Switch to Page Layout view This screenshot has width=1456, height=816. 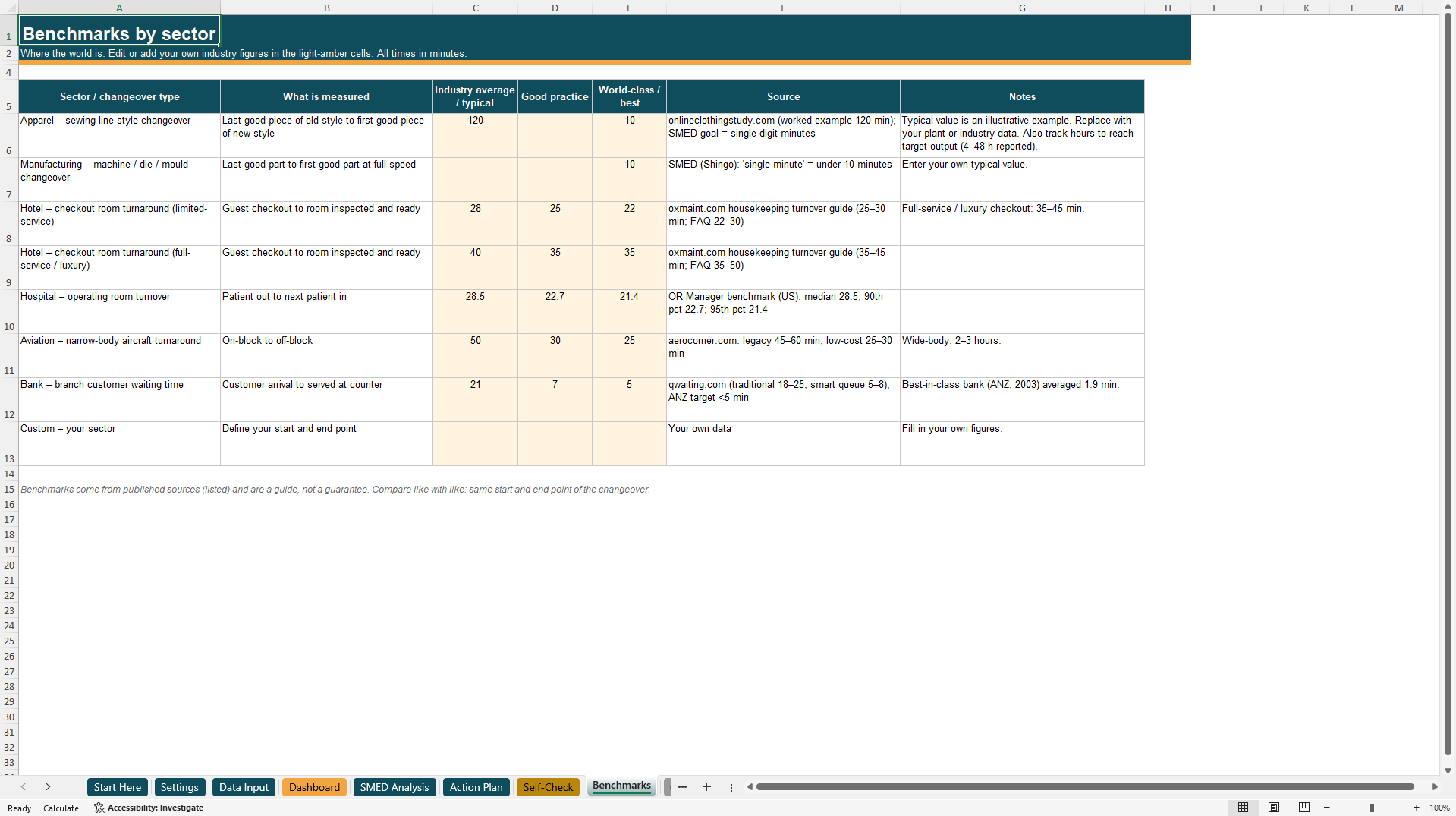[x=1274, y=808]
